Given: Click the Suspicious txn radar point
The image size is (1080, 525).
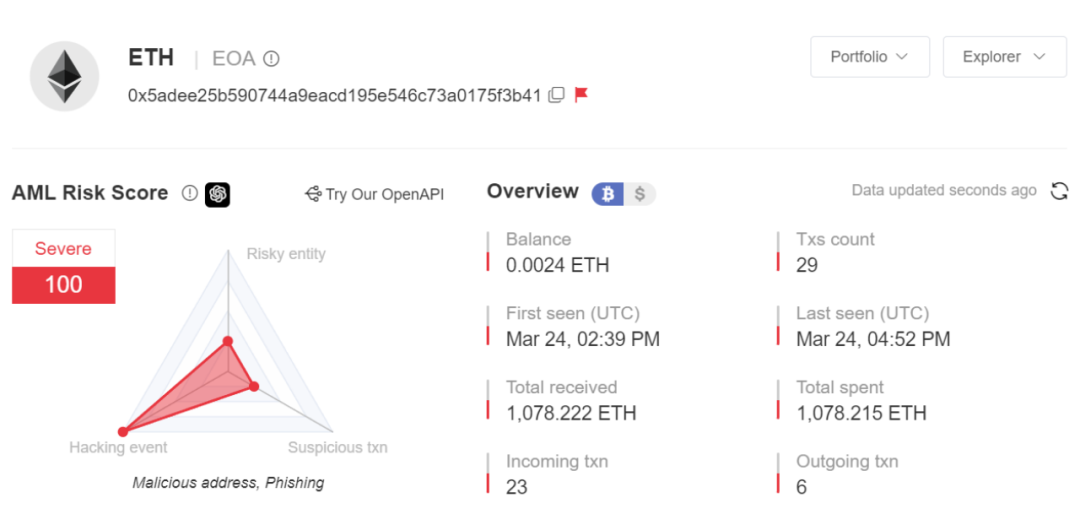Looking at the screenshot, I should click(253, 387).
